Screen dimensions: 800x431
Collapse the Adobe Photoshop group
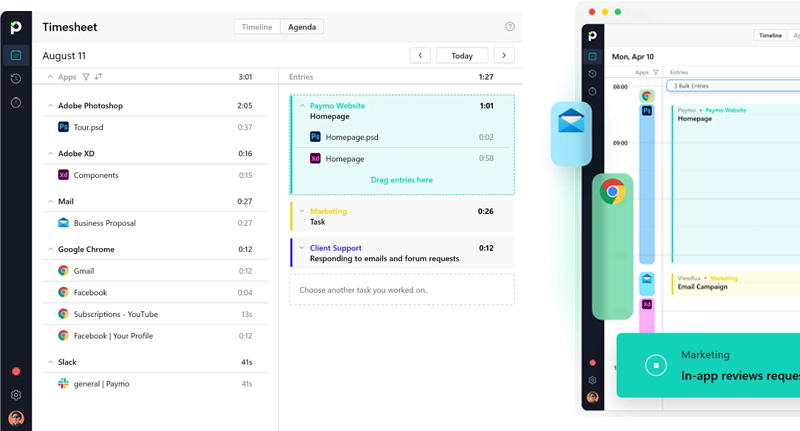(x=50, y=106)
